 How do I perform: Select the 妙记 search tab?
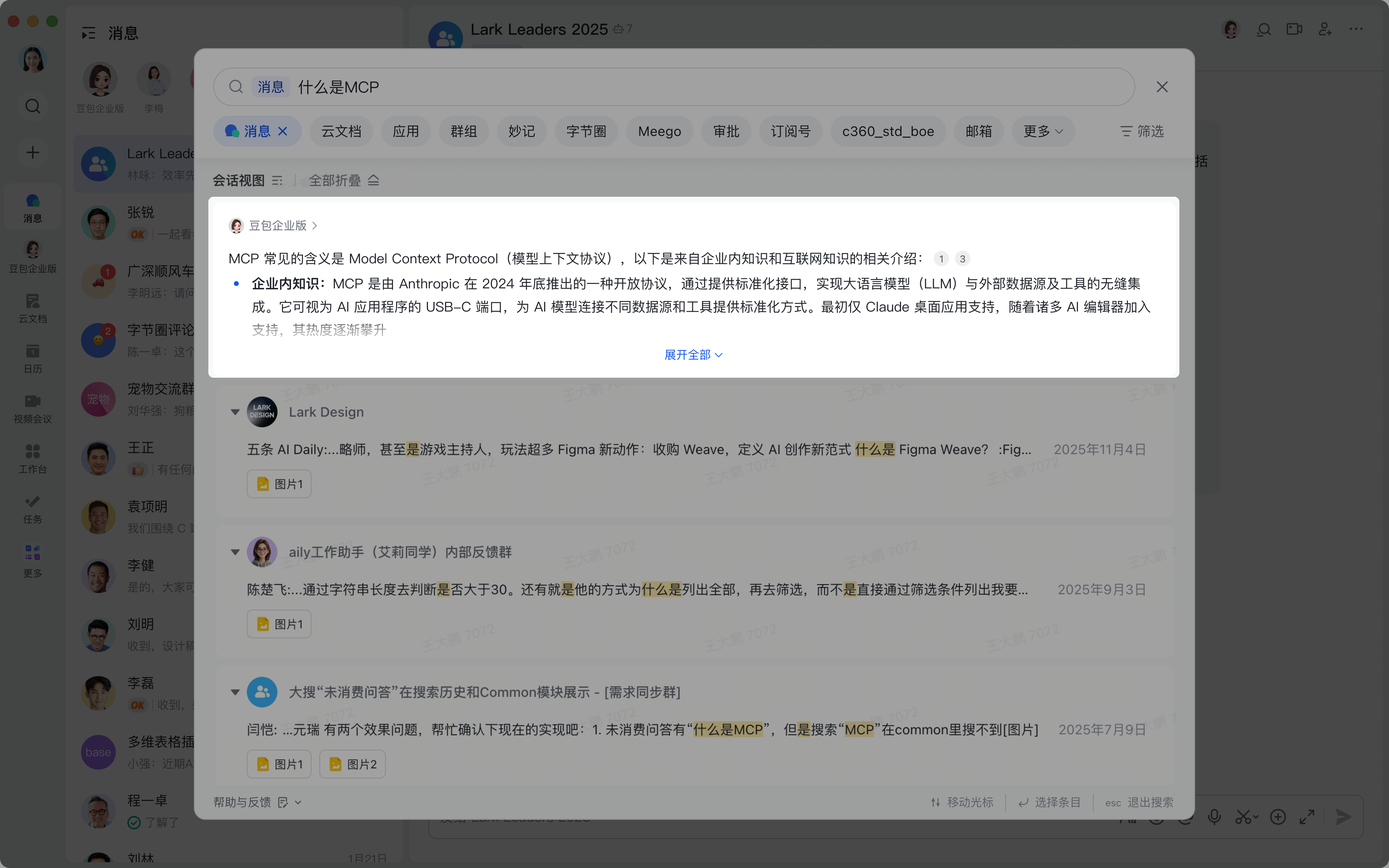(521, 131)
